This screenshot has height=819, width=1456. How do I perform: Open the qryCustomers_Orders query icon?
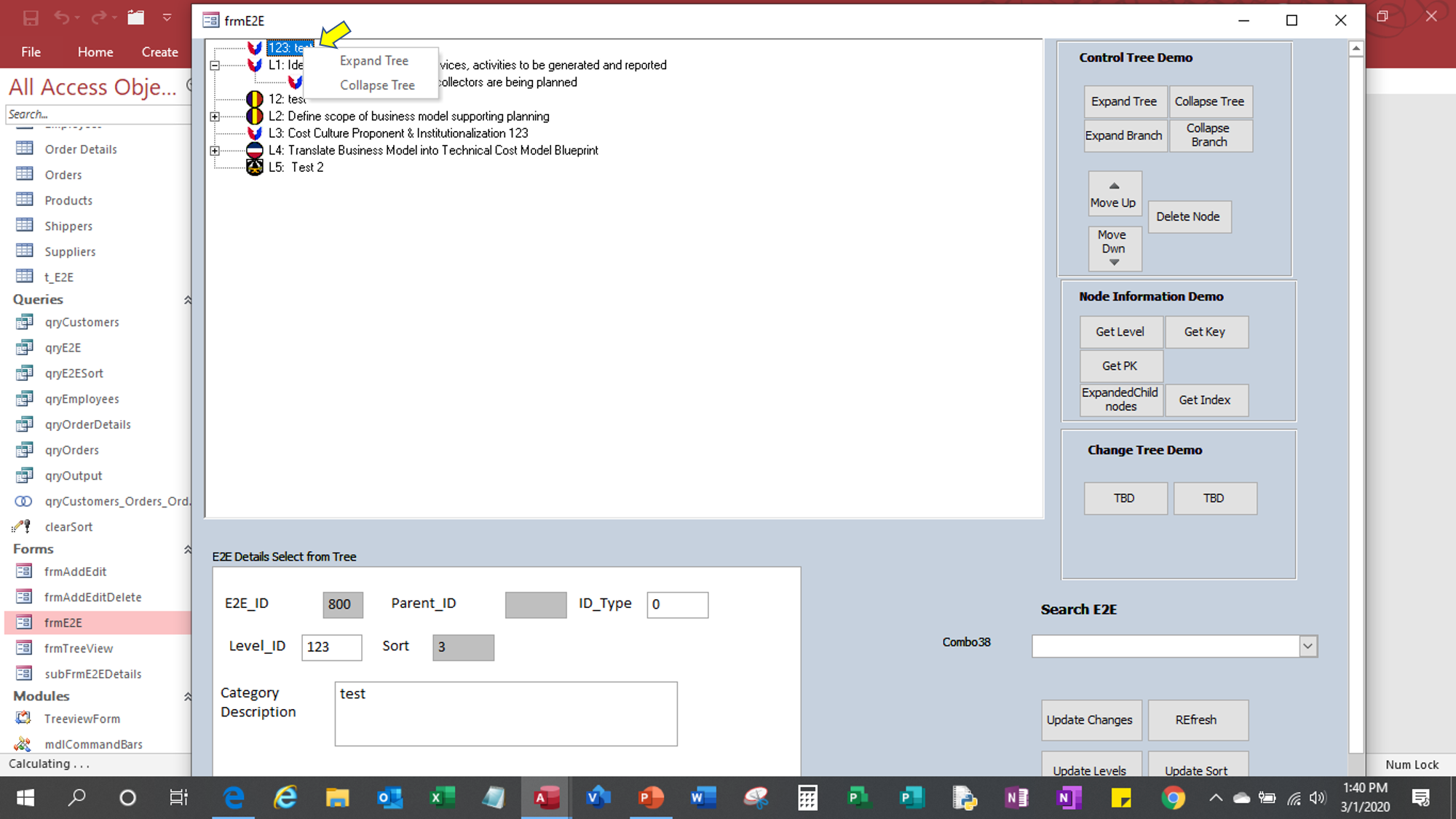click(x=24, y=501)
